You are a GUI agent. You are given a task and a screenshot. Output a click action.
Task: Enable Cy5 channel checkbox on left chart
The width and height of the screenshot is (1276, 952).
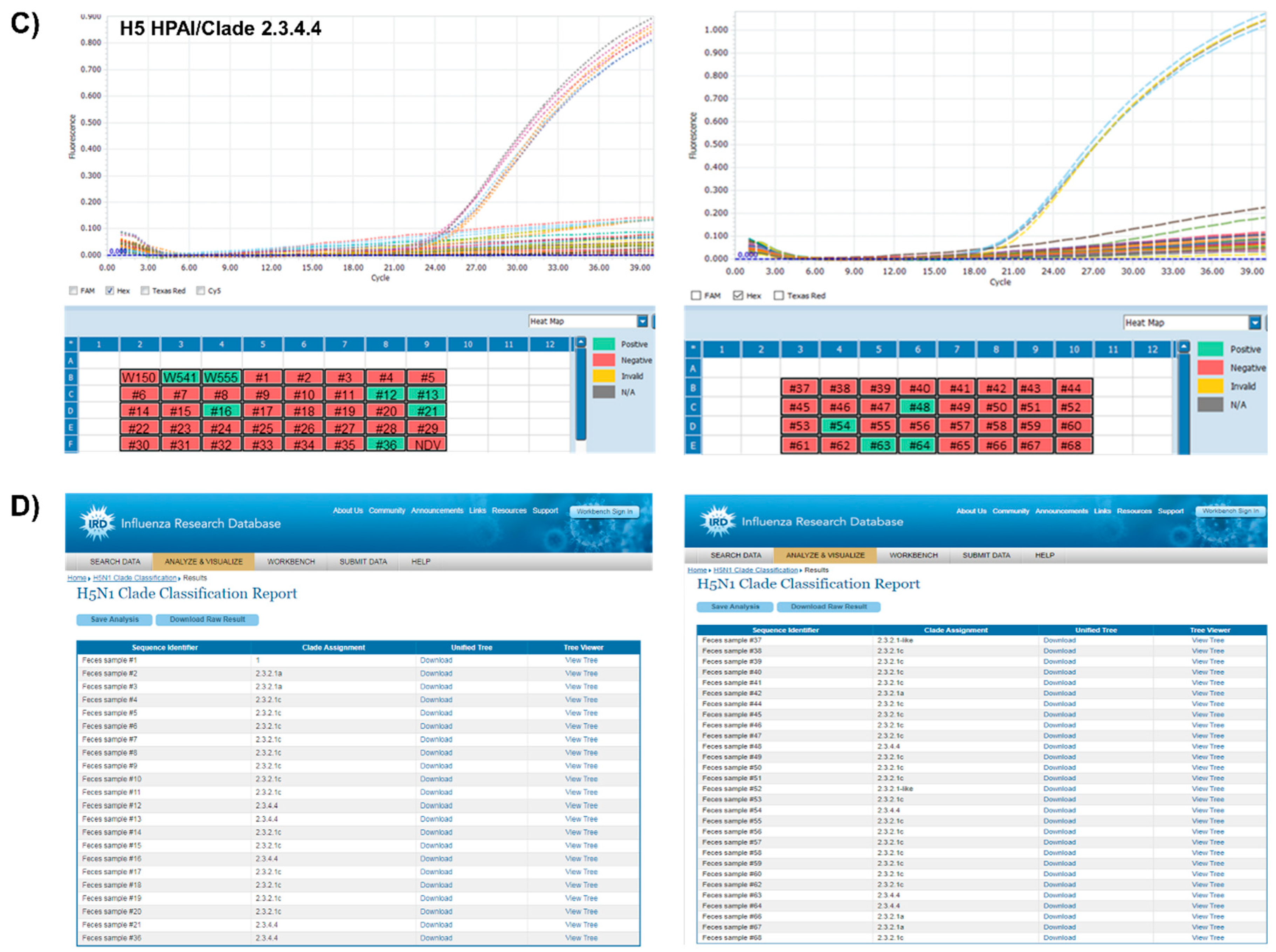pyautogui.click(x=201, y=290)
